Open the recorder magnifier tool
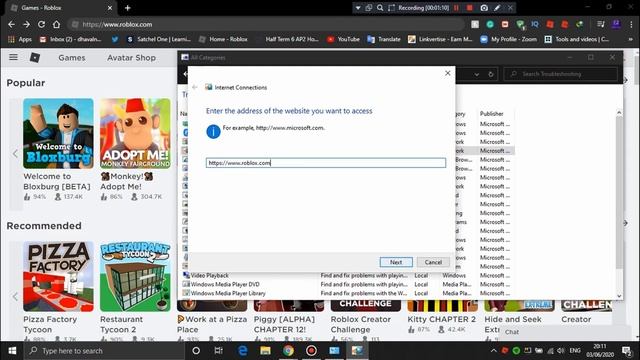This screenshot has height=360, width=640. coord(380,8)
